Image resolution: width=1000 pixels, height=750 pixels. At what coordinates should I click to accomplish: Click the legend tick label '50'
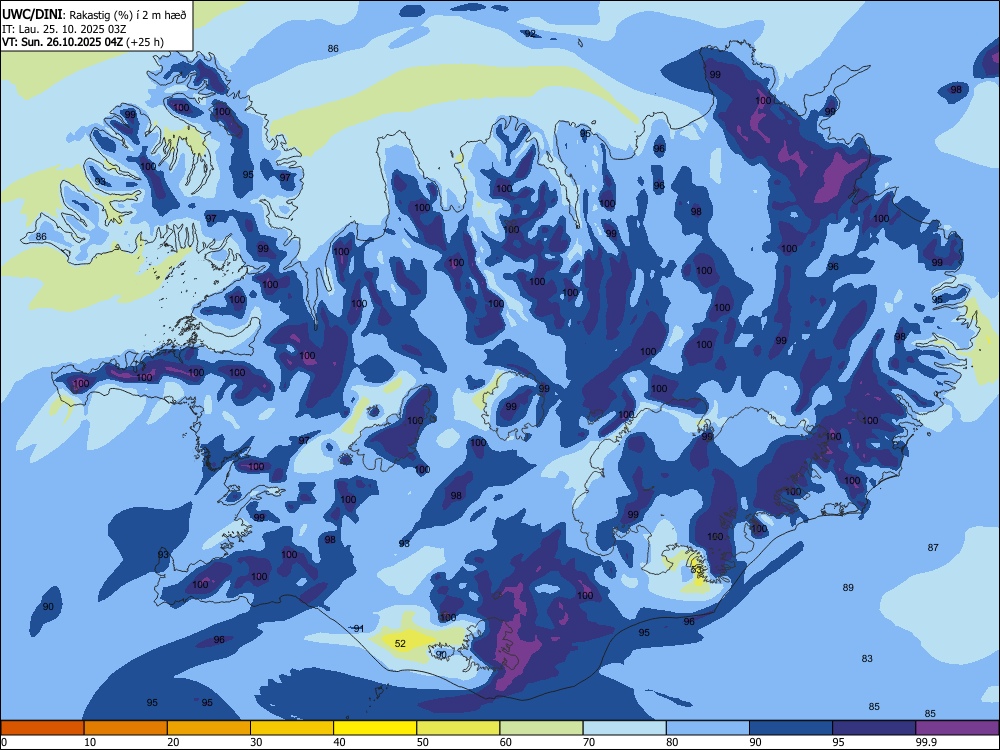point(423,742)
